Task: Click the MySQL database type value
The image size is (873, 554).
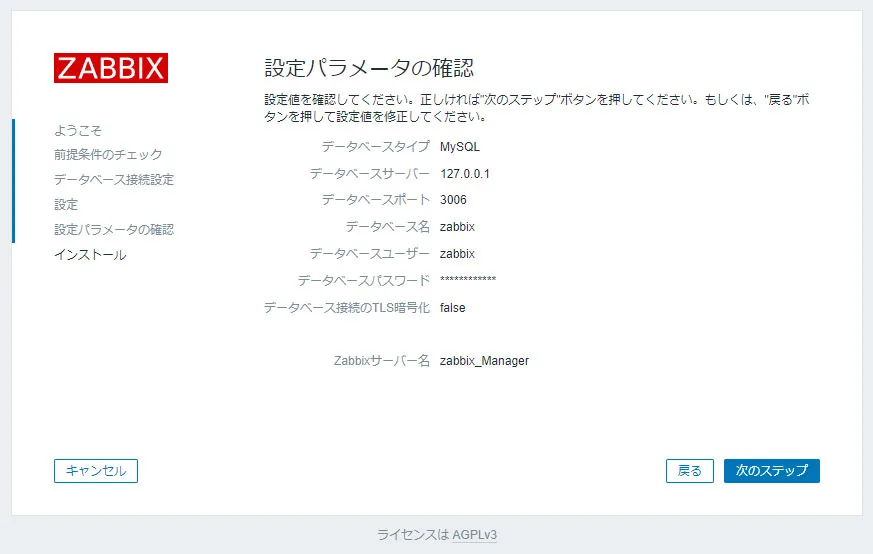Action: click(460, 146)
